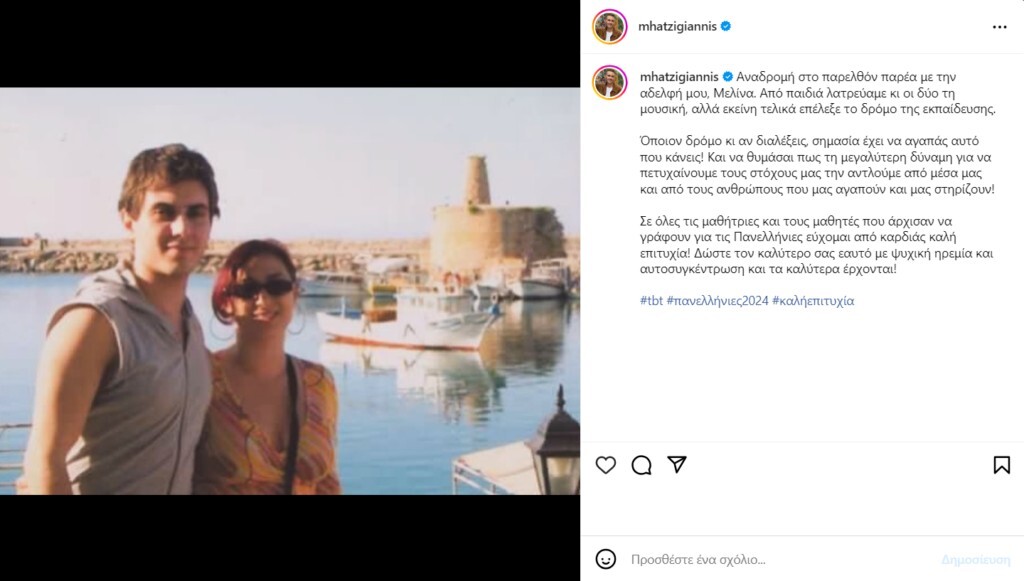Open the emoji picker smiley icon
This screenshot has height=581, width=1024.
pyautogui.click(x=605, y=559)
